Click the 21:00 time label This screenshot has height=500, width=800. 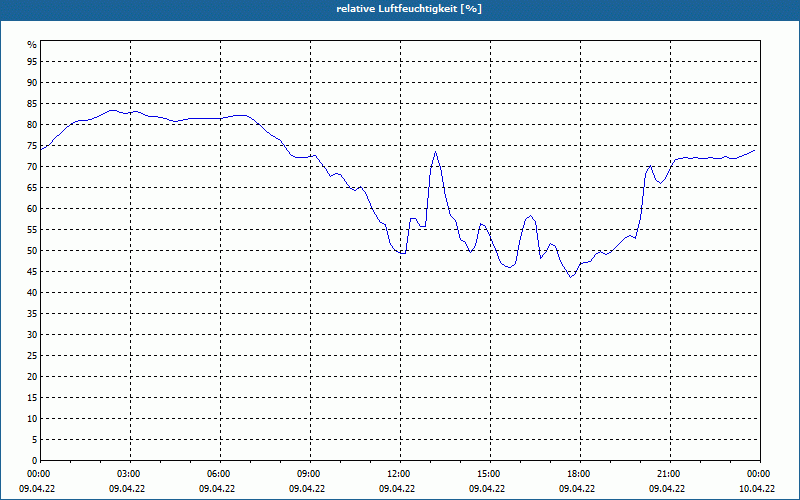coord(670,474)
